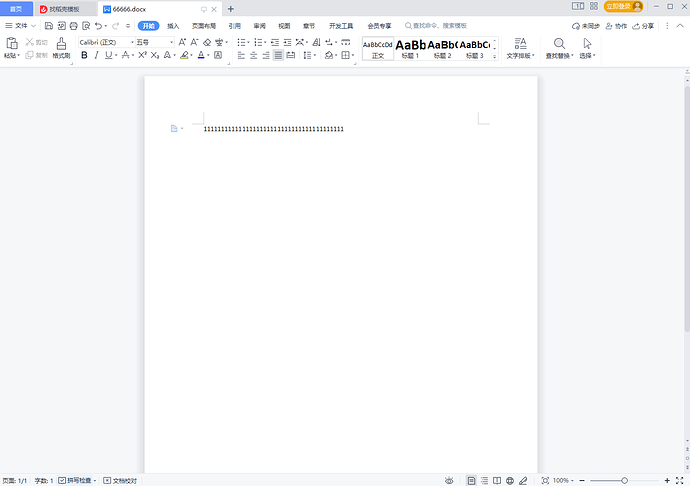Open the Calibri font name dropdown
This screenshot has height=486, width=690.
(x=132, y=42)
